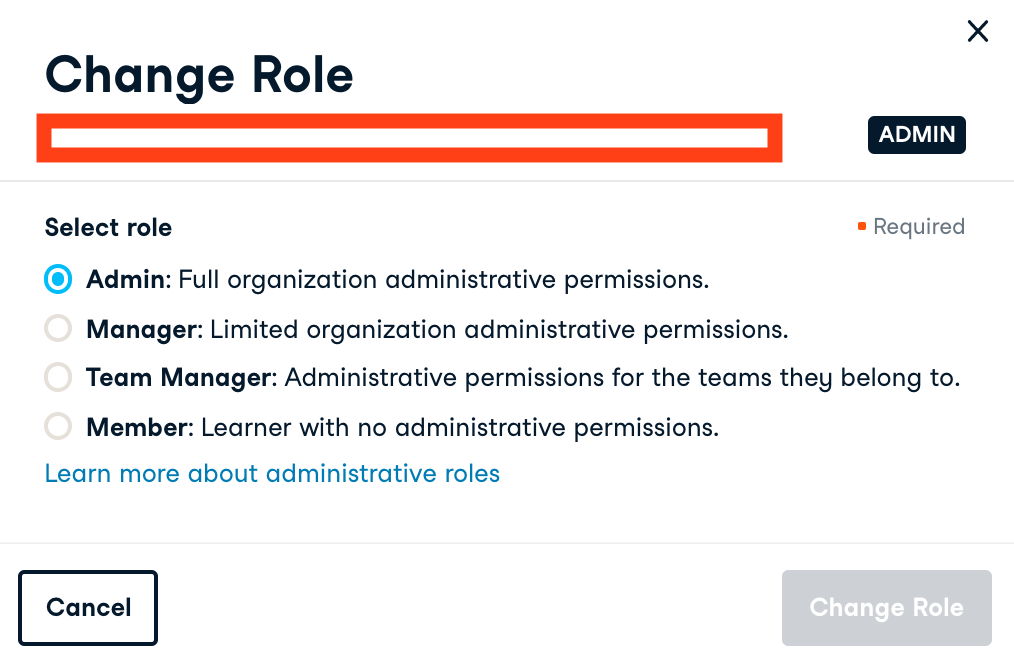Screen dimensions: 1014x670
Task: Click the bold 'Admin' role label
Action: [126, 279]
